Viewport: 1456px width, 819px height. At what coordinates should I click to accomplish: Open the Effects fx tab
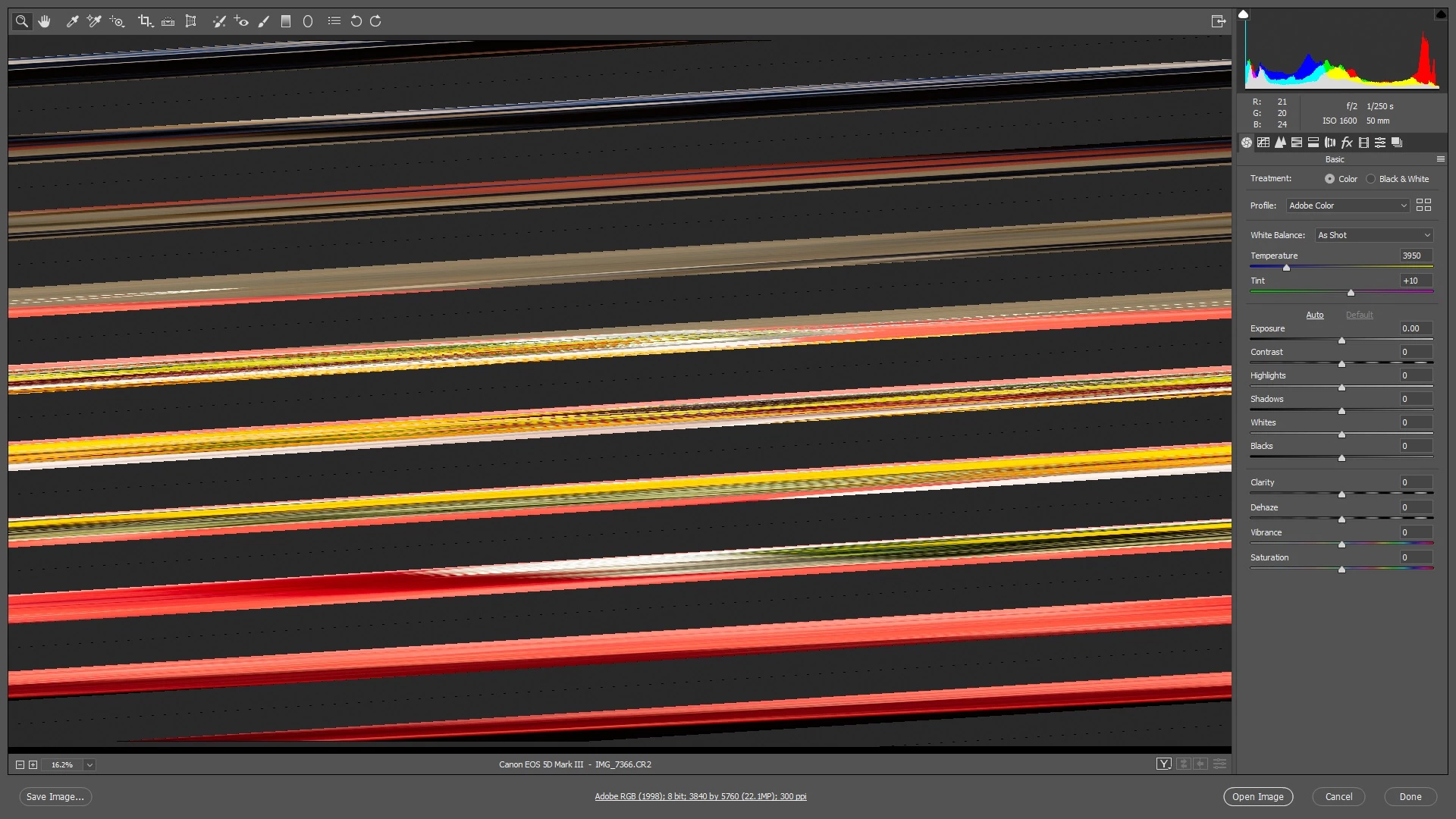coord(1347,143)
